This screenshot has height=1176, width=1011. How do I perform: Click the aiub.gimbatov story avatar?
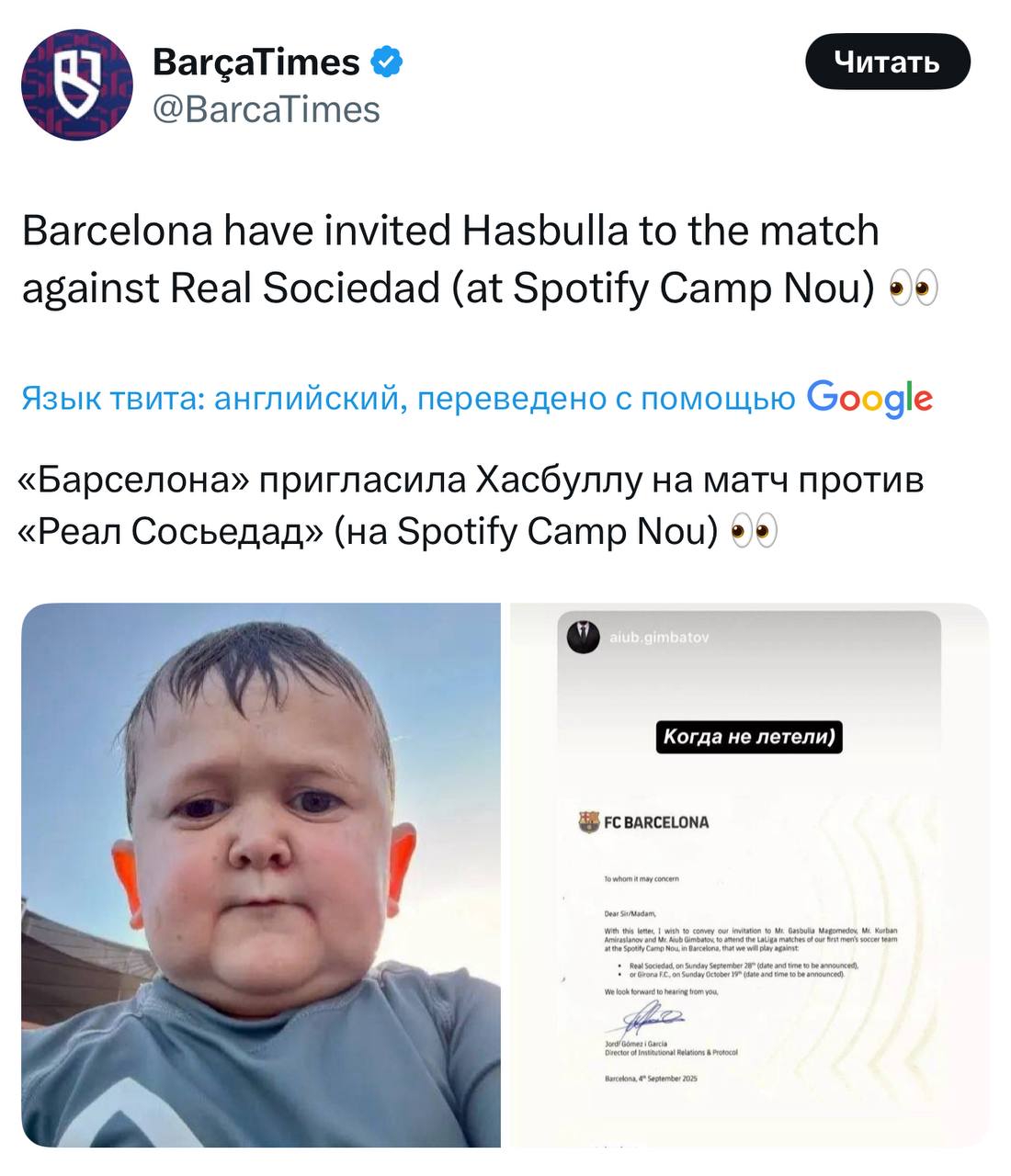585,637
